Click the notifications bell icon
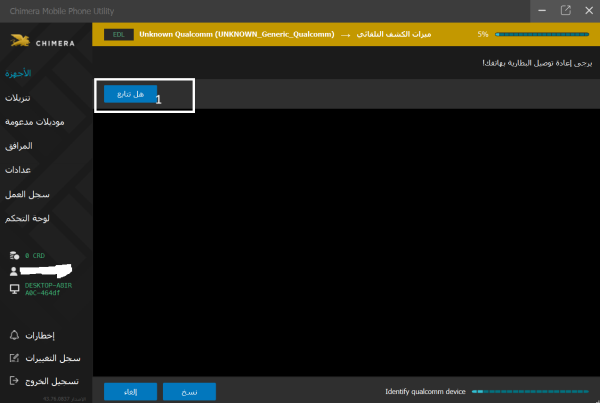This screenshot has height=403, width=600. tap(14, 335)
